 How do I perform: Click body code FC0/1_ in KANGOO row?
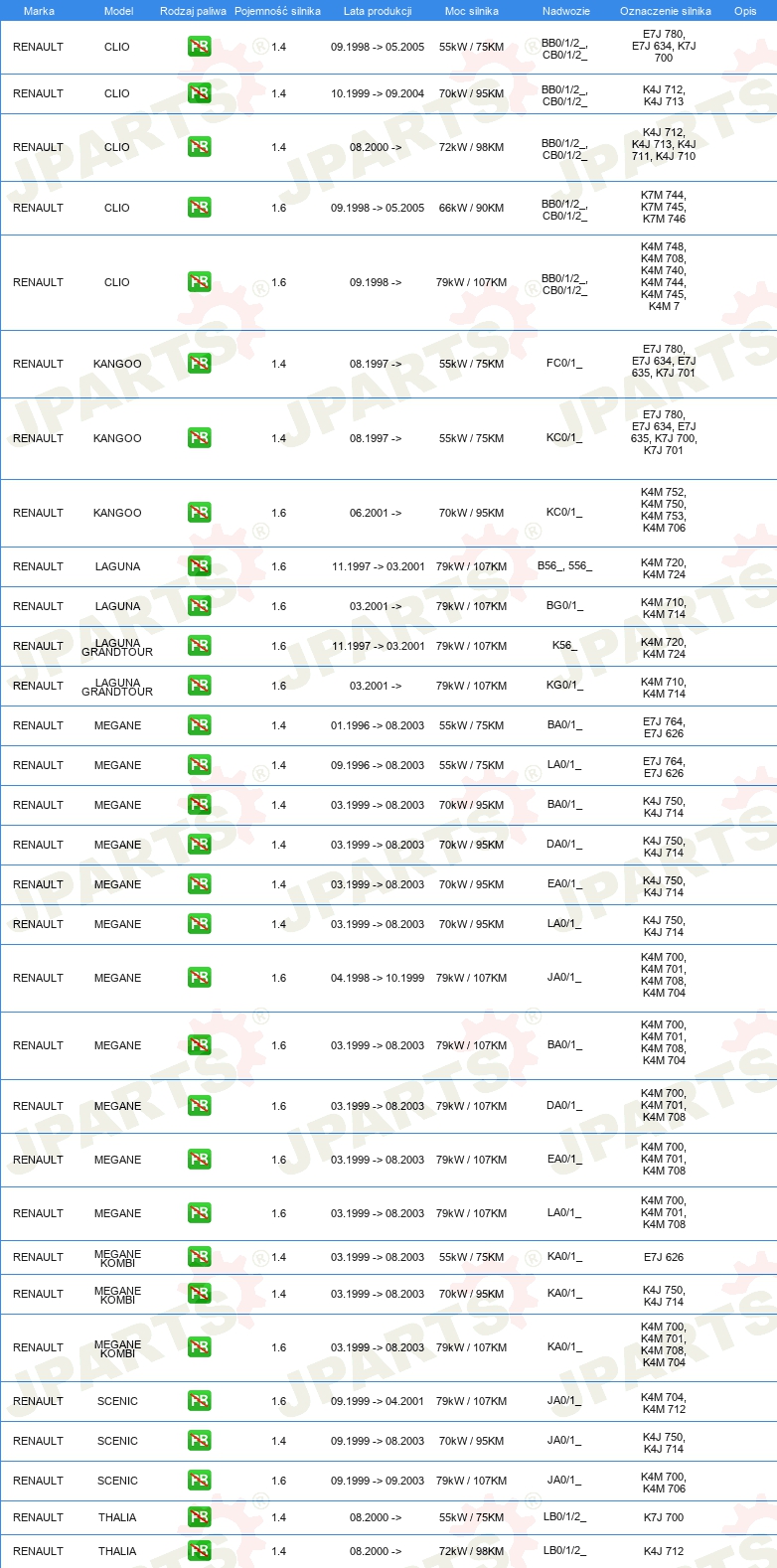(564, 364)
